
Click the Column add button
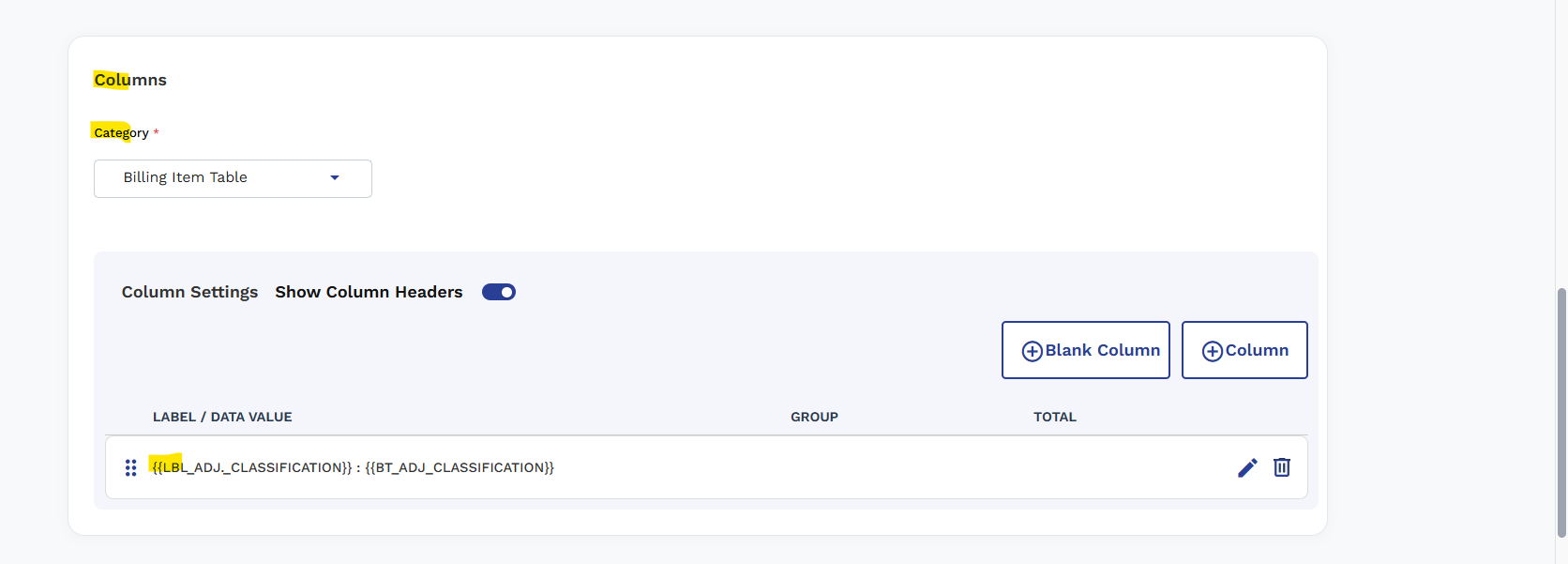tap(1244, 350)
